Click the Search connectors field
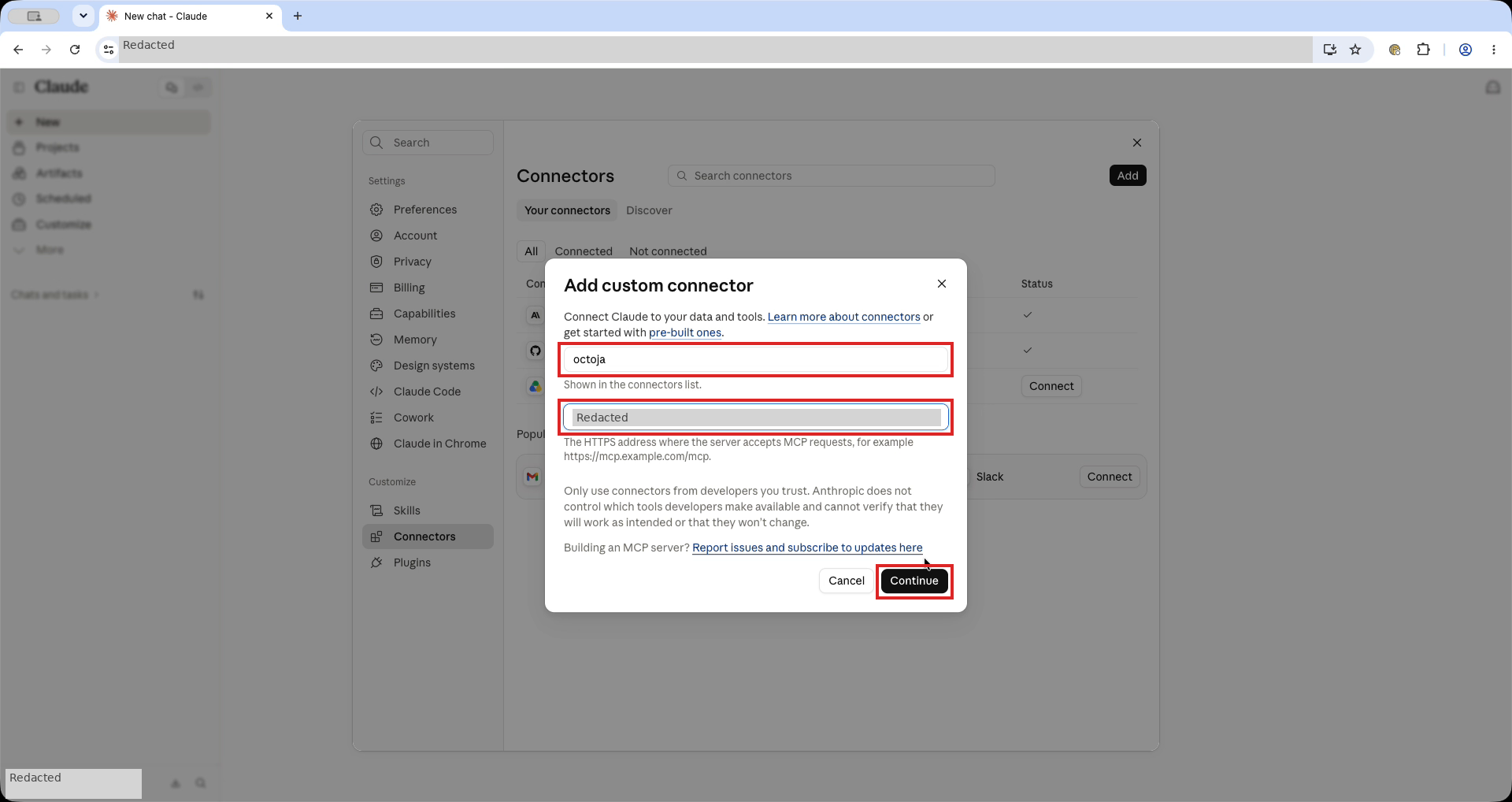Screen dimensions: 1512x802 click(x=832, y=176)
